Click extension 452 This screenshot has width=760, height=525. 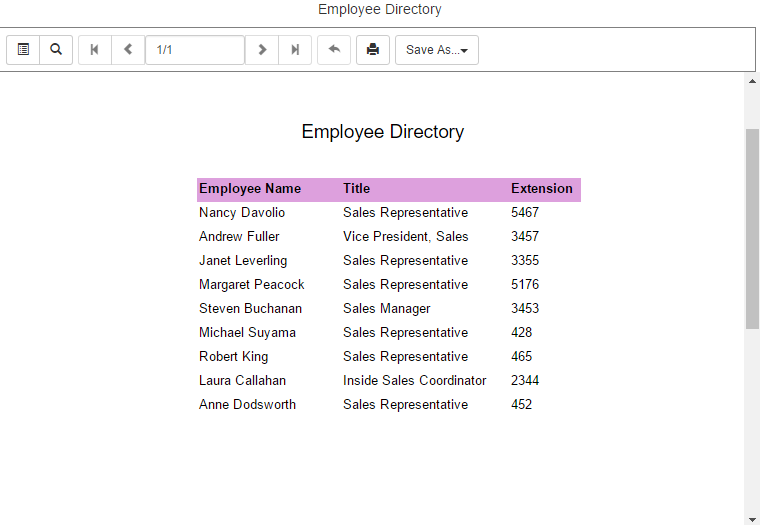522,404
